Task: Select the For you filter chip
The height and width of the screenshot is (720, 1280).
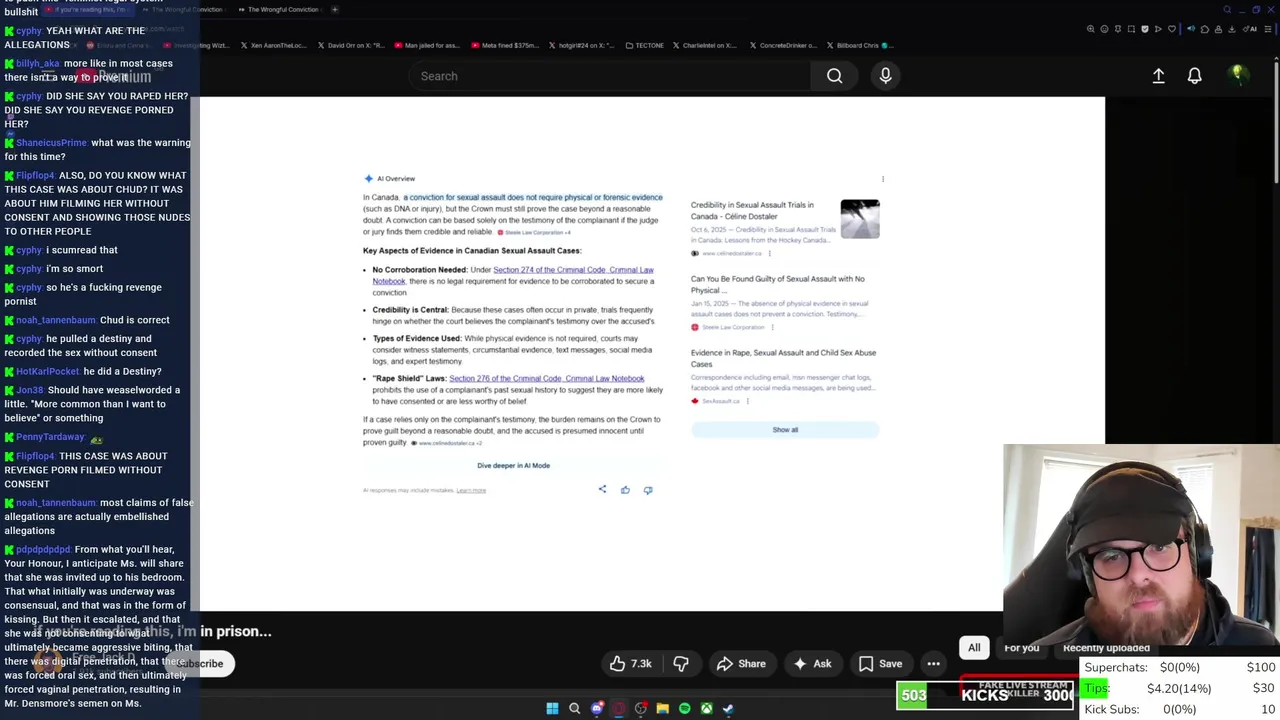Action: tap(1021, 648)
